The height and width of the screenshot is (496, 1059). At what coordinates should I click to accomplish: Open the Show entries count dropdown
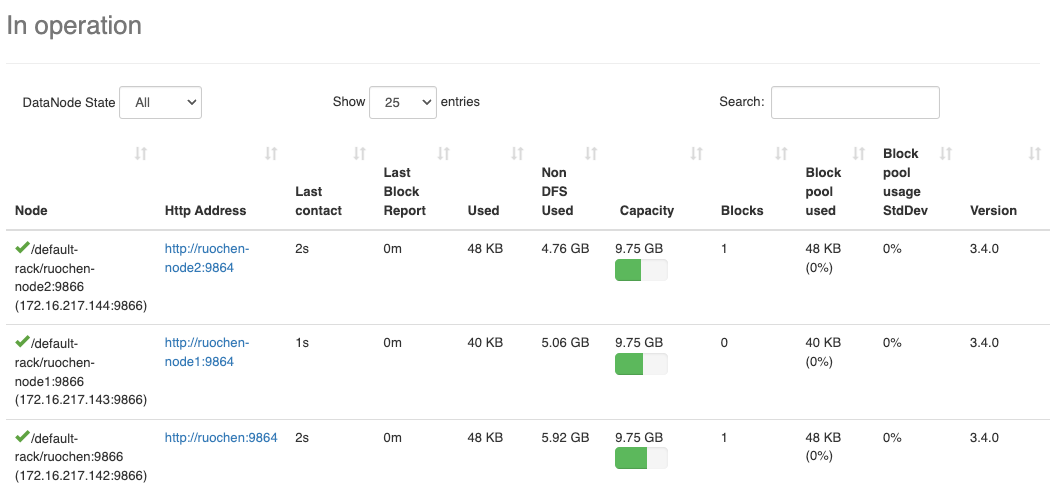403,102
